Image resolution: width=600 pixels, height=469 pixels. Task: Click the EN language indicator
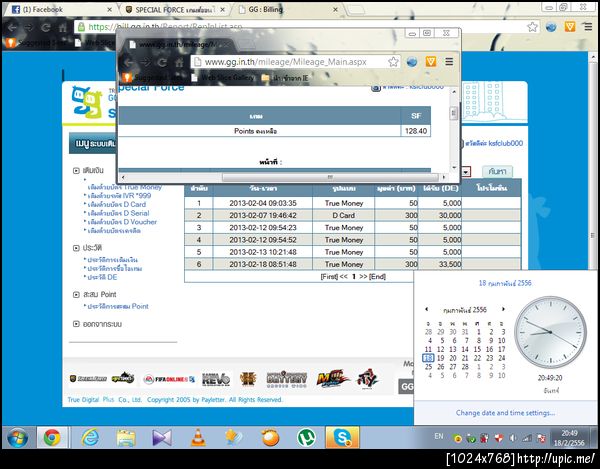click(439, 436)
